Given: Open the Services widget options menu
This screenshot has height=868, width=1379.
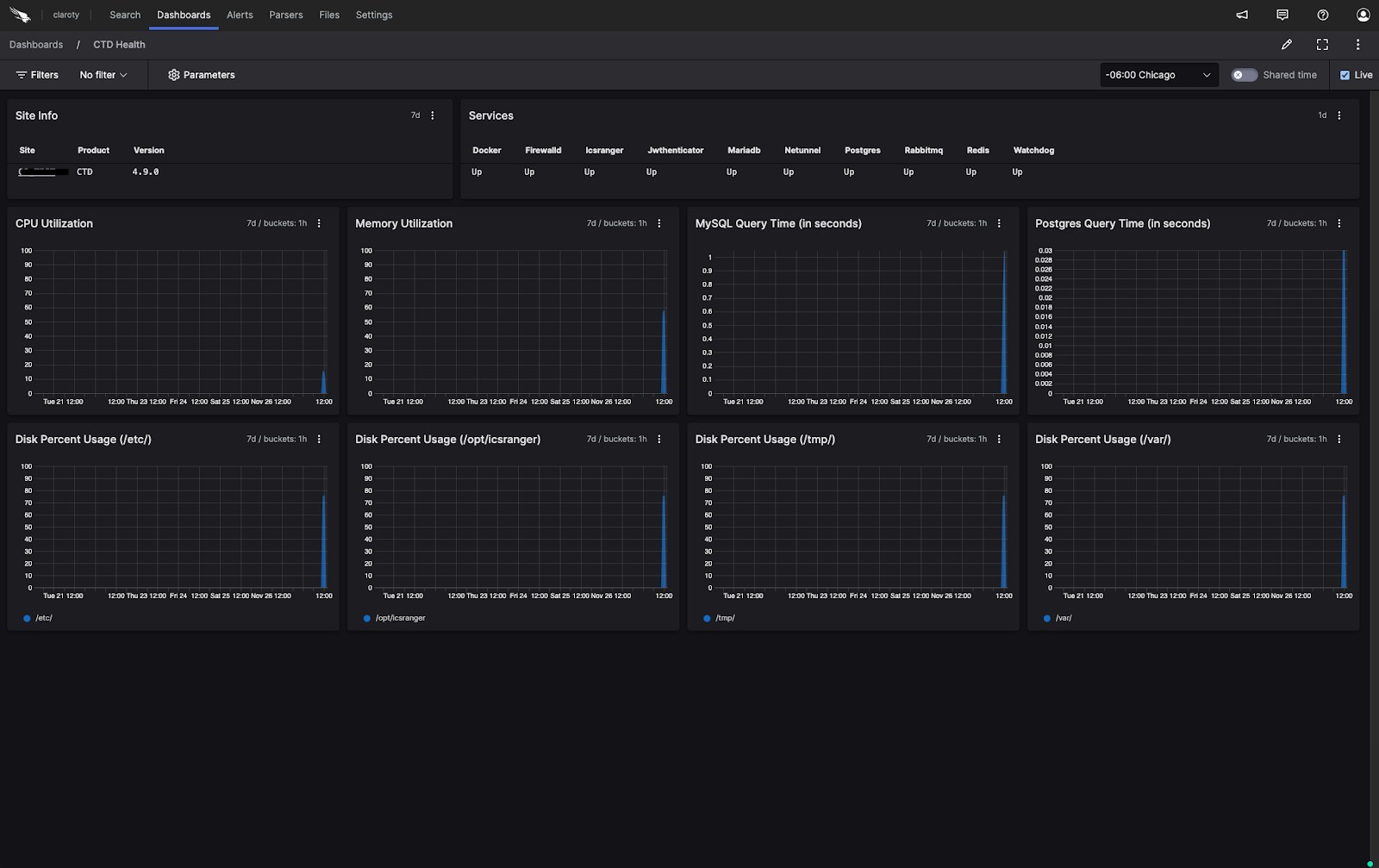Looking at the screenshot, I should click(1338, 116).
